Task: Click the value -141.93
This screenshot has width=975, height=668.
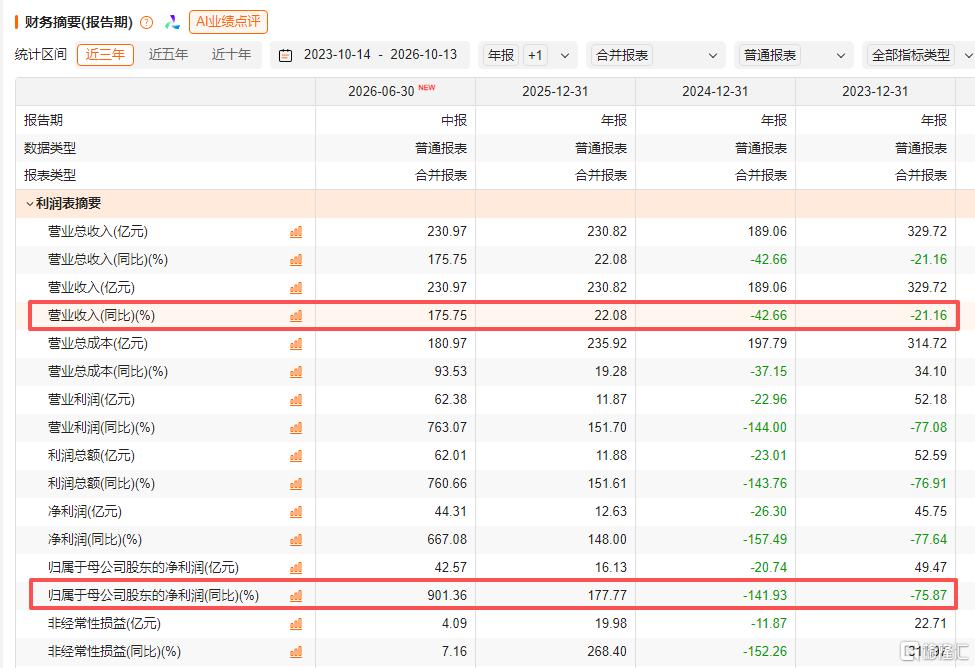Action: (x=765, y=595)
